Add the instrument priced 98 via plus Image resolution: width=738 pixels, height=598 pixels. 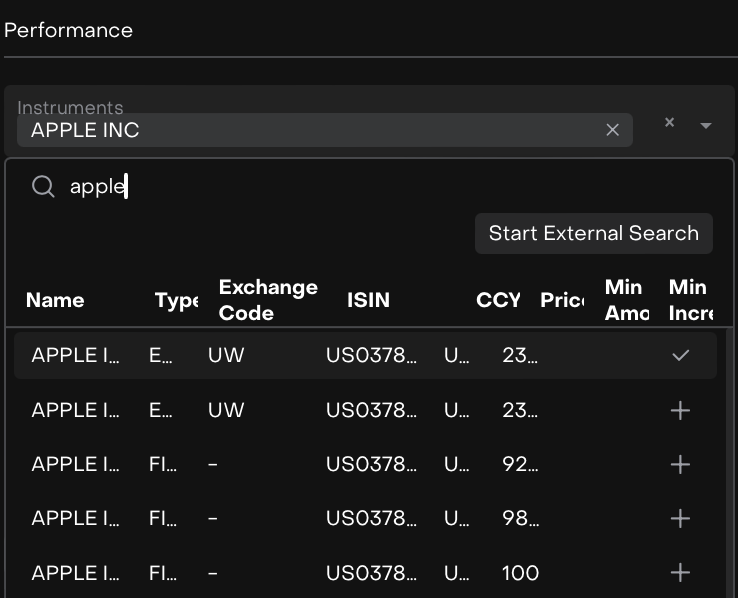pos(680,519)
